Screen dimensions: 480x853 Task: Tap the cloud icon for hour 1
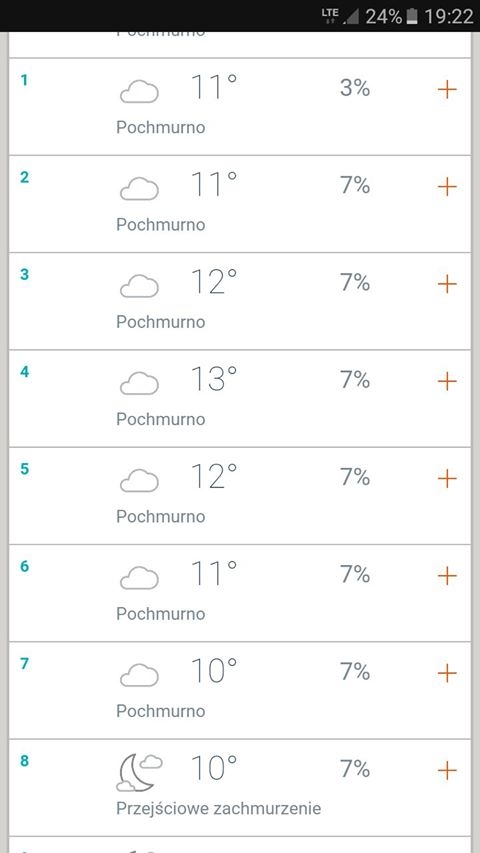(139, 91)
